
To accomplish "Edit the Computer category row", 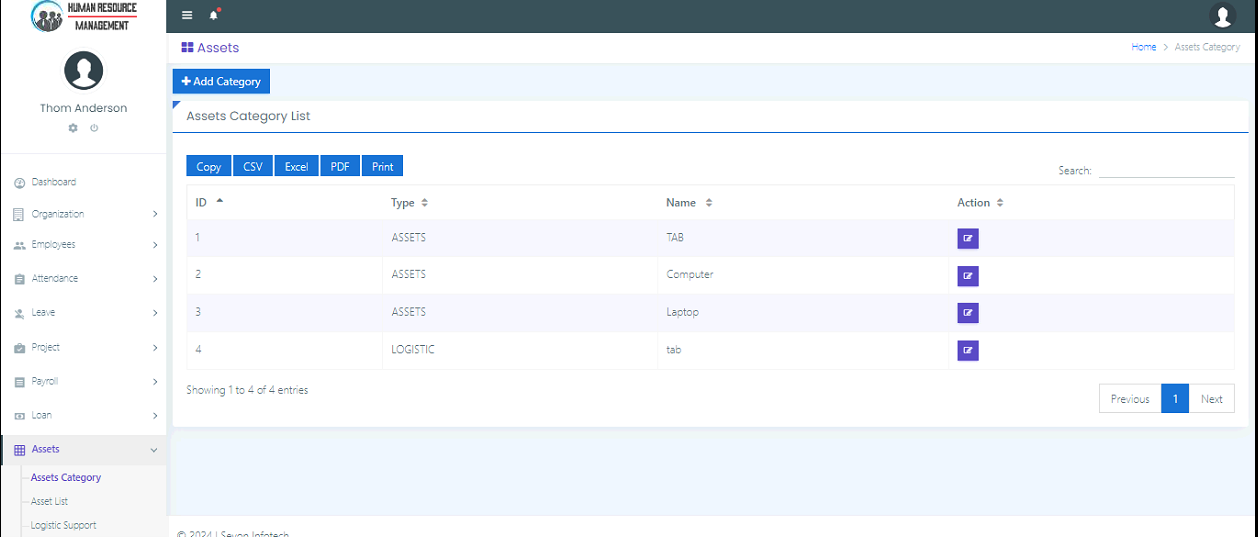I will point(967,276).
